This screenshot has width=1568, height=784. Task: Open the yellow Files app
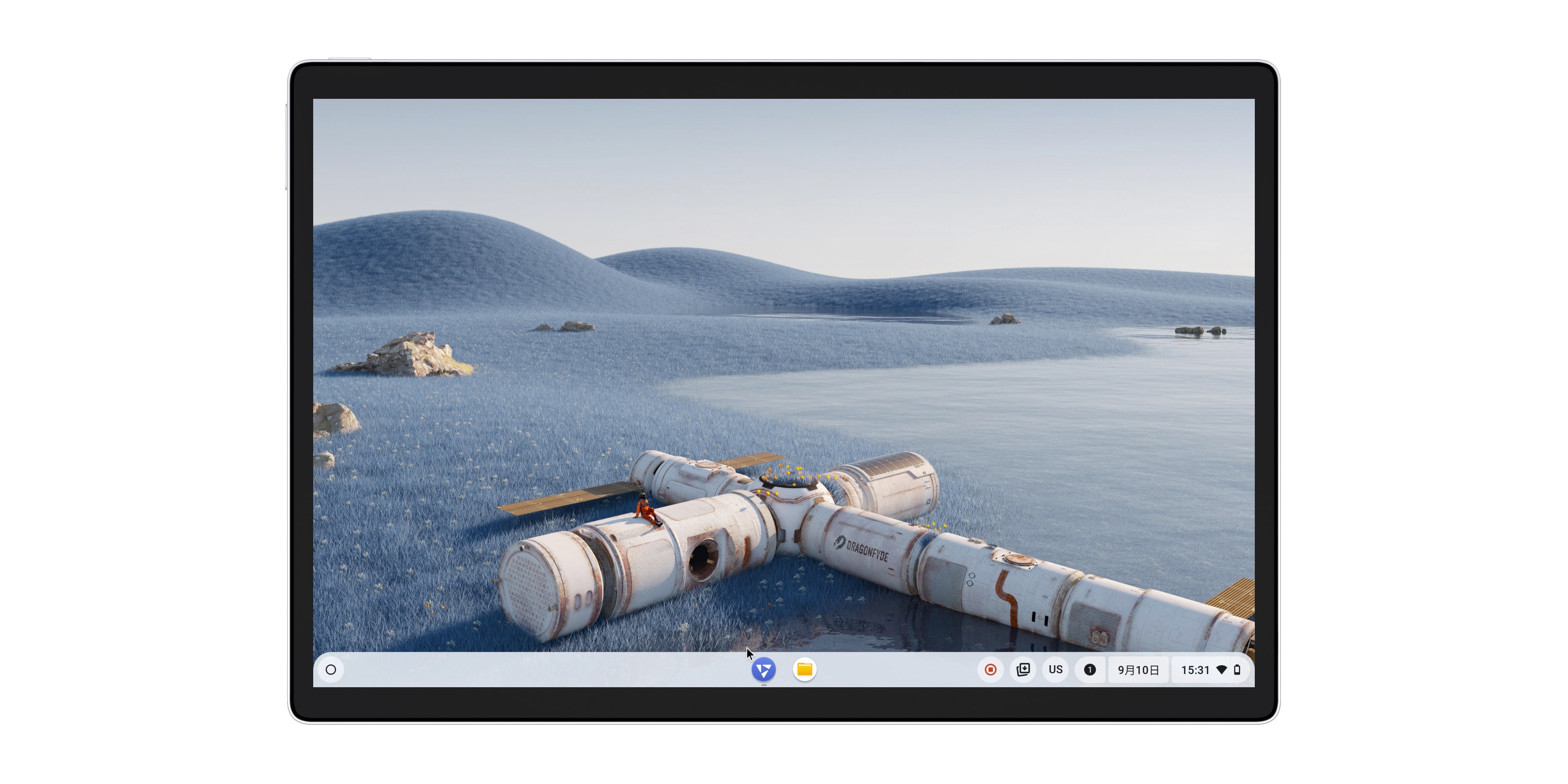(x=804, y=670)
